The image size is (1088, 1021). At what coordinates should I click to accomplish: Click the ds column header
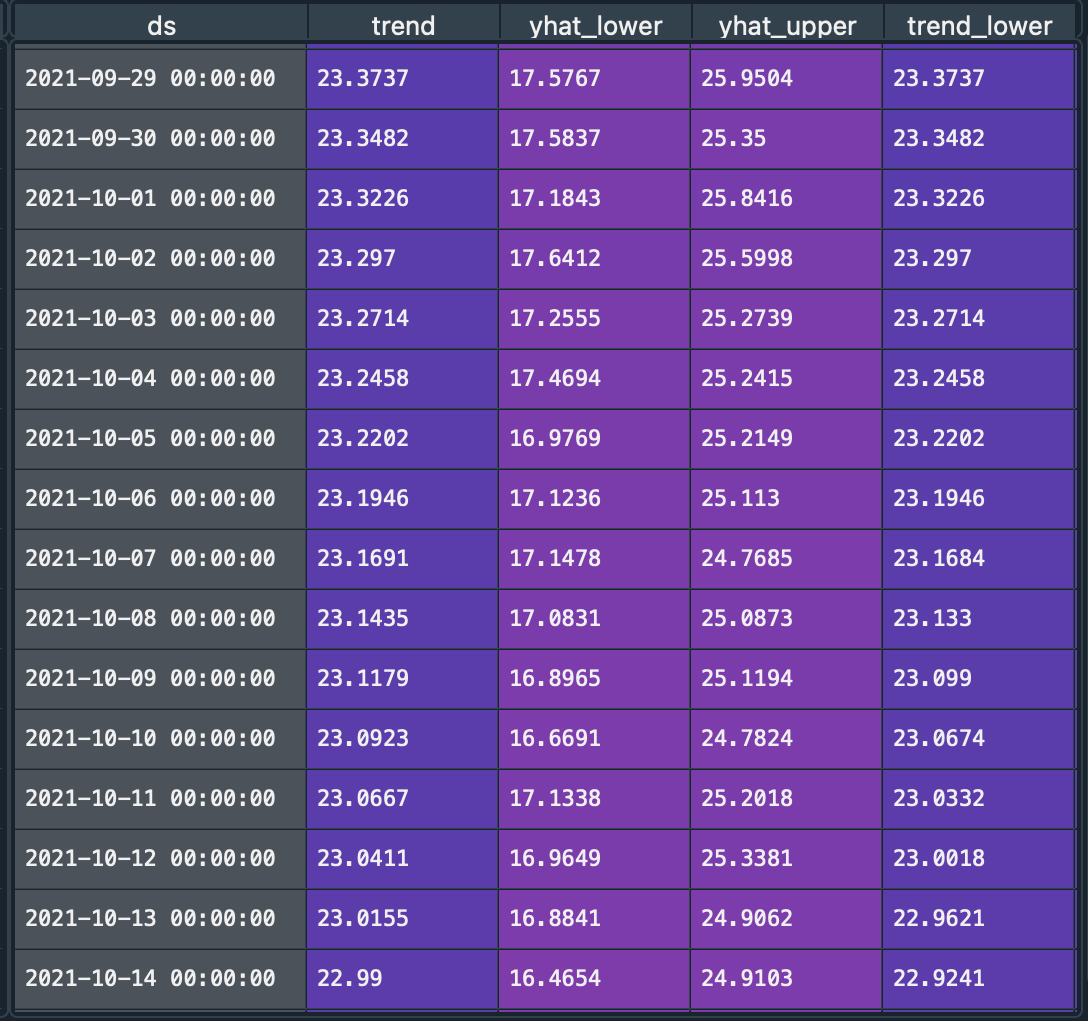click(x=161, y=25)
